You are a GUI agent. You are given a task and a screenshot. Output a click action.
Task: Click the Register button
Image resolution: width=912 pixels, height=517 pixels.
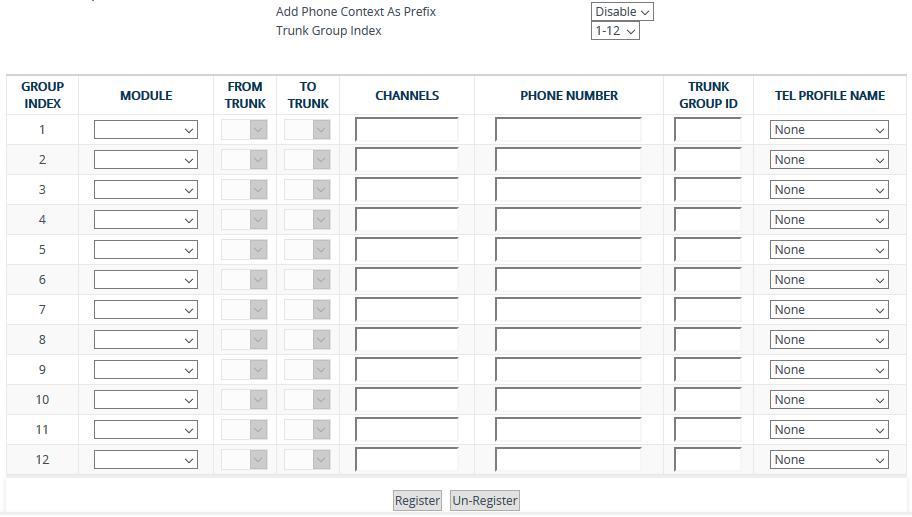(417, 501)
